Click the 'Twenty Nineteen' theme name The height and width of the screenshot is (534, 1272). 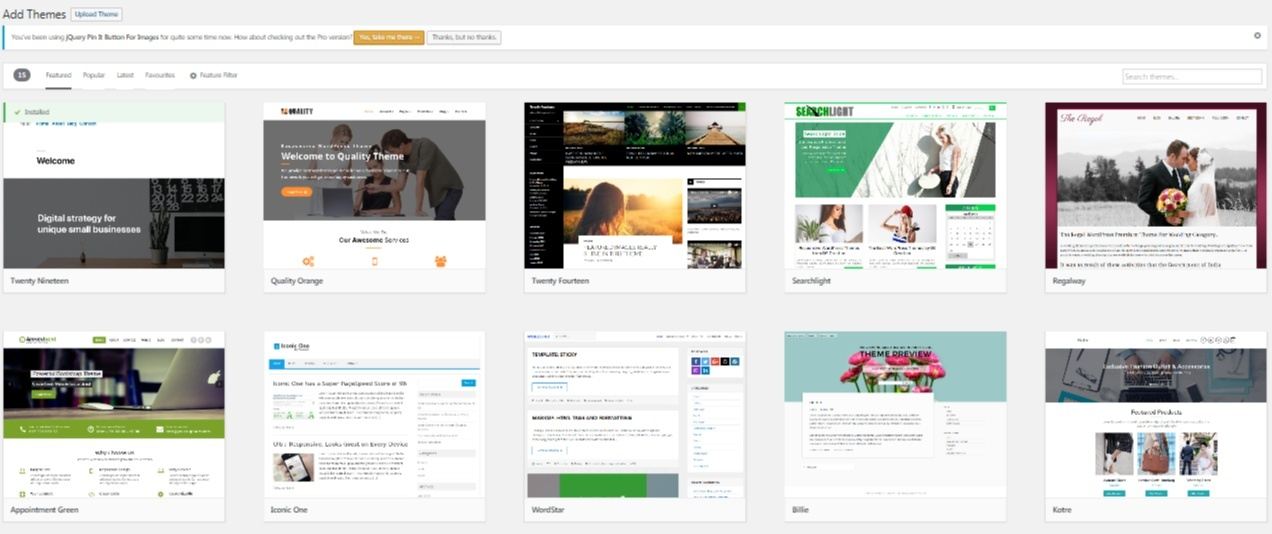[x=40, y=281]
